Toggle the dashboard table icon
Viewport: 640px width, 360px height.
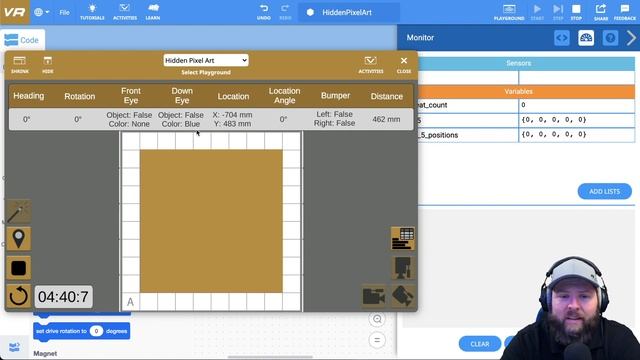403,238
